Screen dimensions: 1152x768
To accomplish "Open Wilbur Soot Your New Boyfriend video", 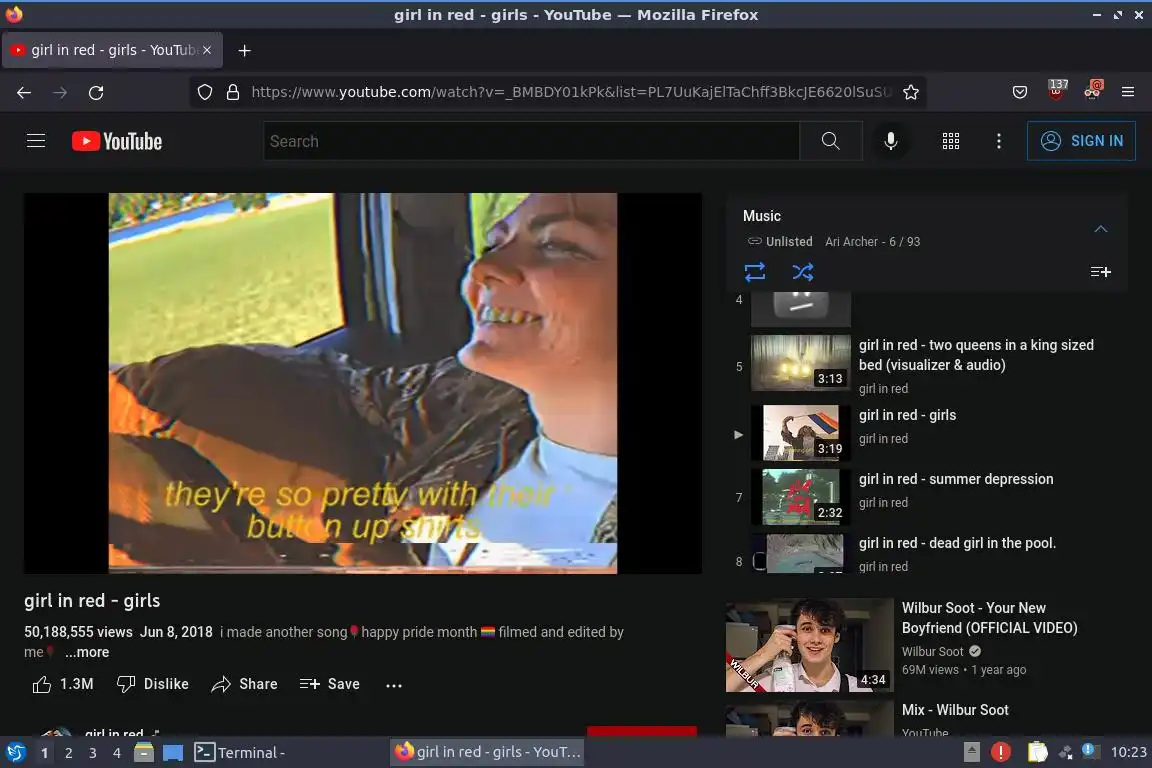I will (x=989, y=618).
